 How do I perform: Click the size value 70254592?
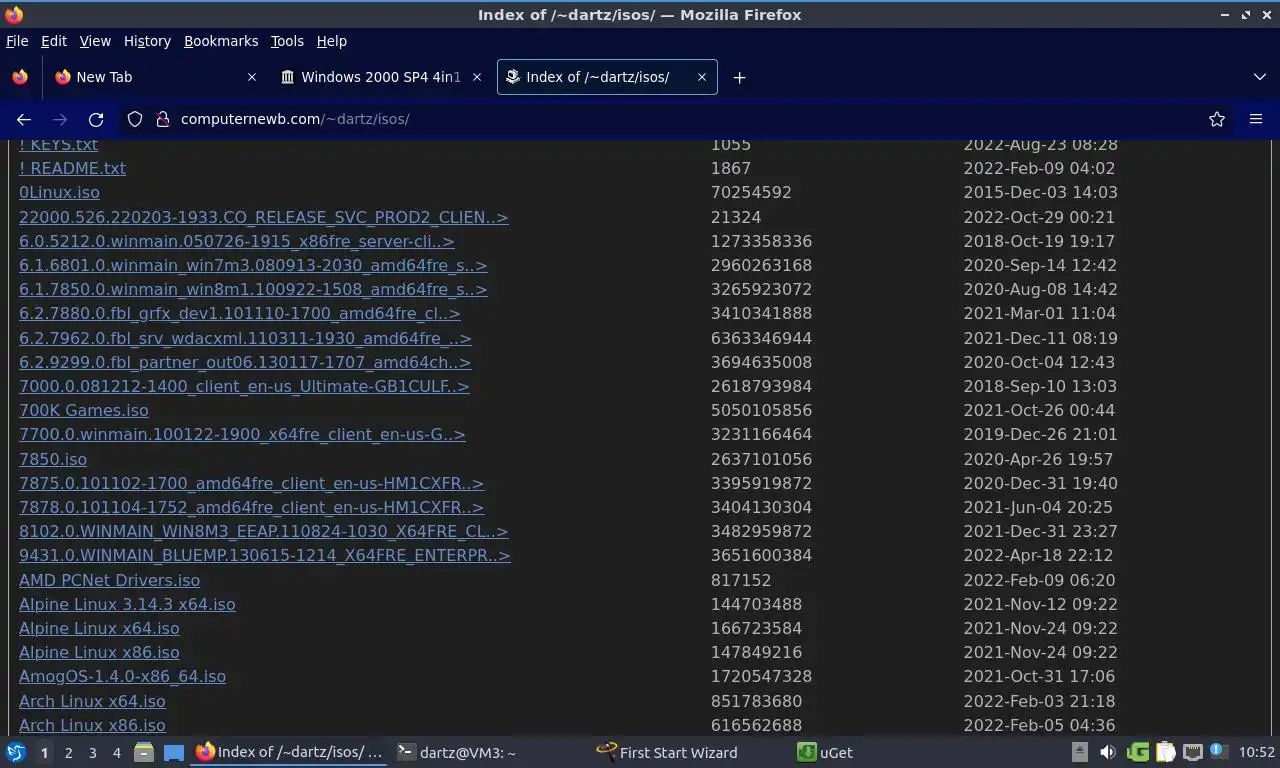click(x=751, y=192)
